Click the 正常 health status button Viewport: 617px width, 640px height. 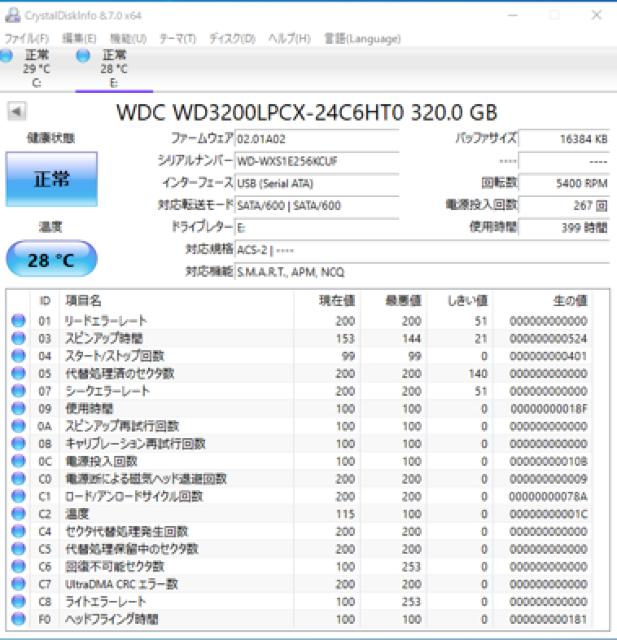coord(51,179)
